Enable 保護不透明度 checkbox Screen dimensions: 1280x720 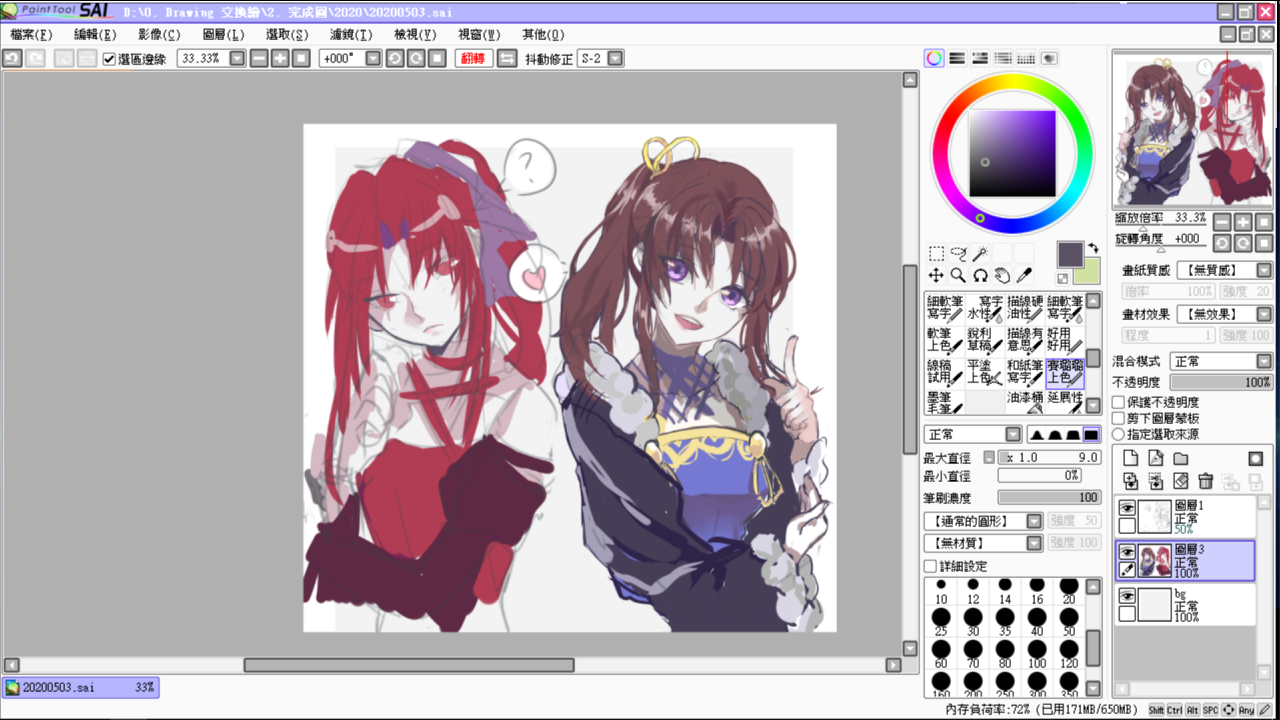[x=1119, y=402]
